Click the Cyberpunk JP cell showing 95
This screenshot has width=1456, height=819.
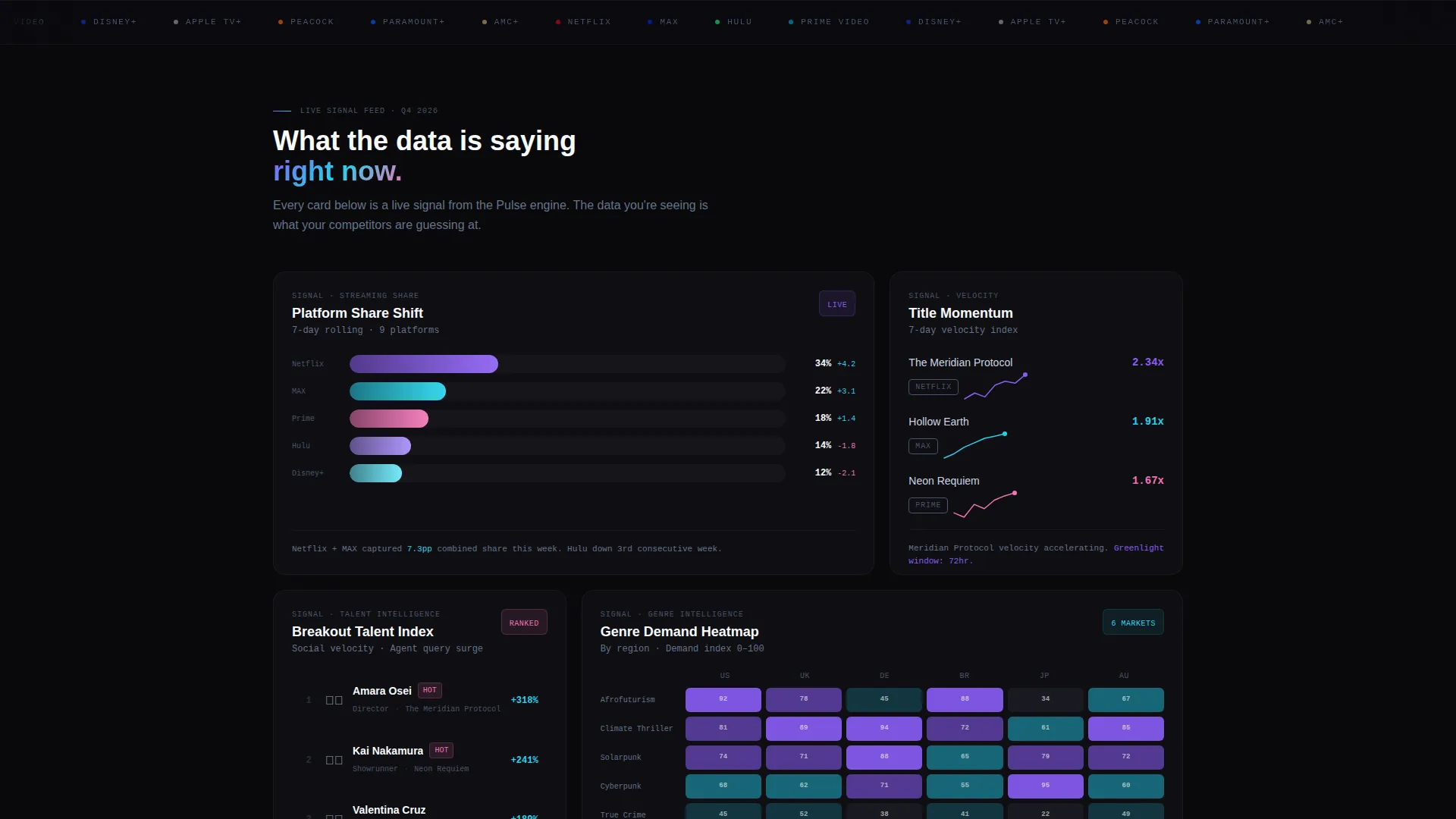[x=1046, y=786]
